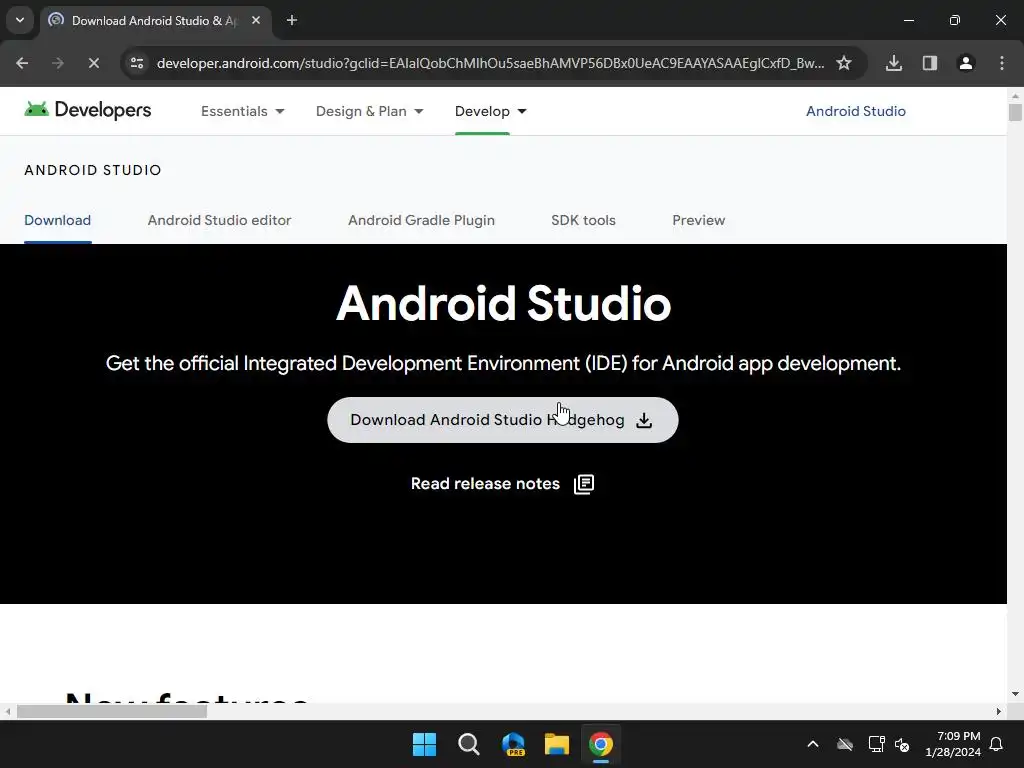This screenshot has height=768, width=1024.
Task: Stop loading the page
Action: 93,63
